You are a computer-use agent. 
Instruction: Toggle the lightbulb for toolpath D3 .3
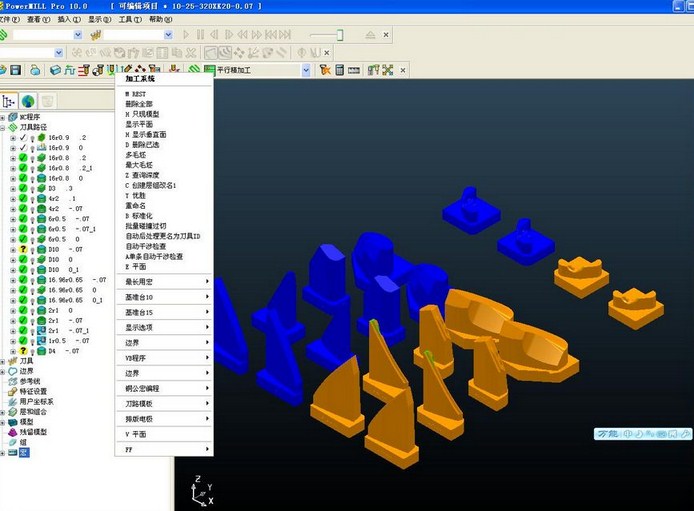tap(32, 188)
